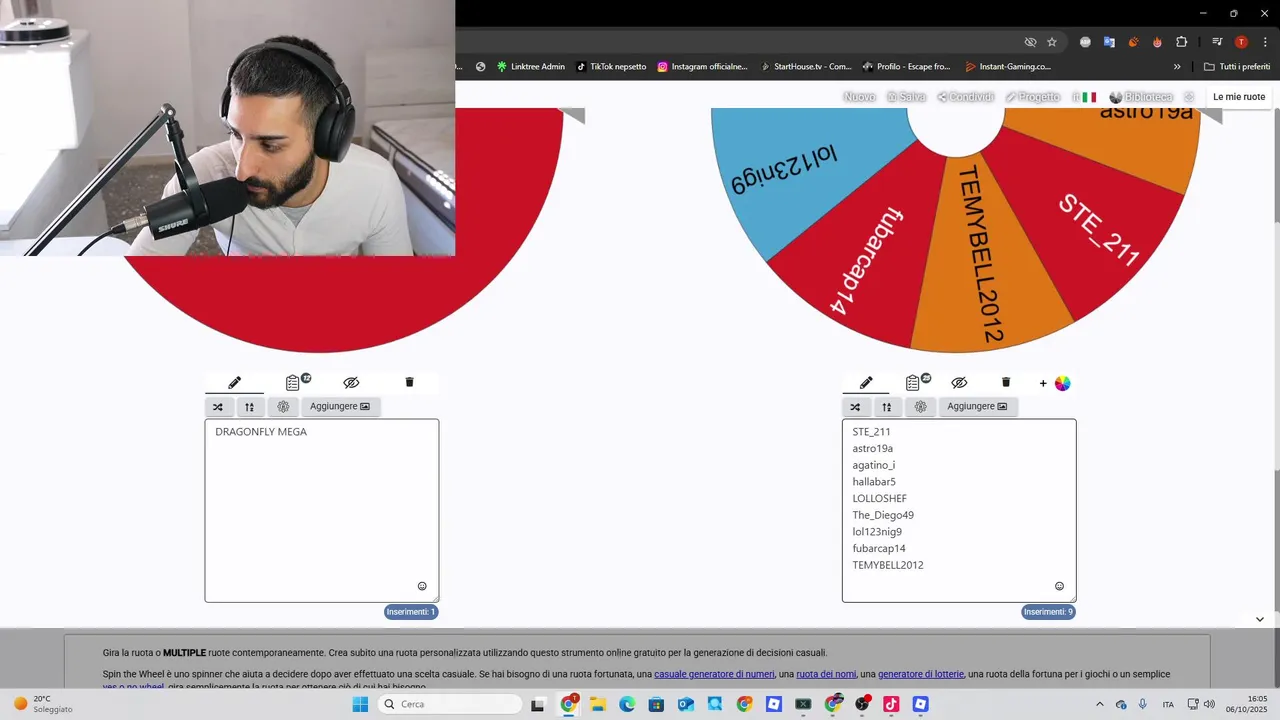This screenshot has width=1280, height=720.
Task: Open the TikTok nepsetto bookmark
Action: point(611,67)
